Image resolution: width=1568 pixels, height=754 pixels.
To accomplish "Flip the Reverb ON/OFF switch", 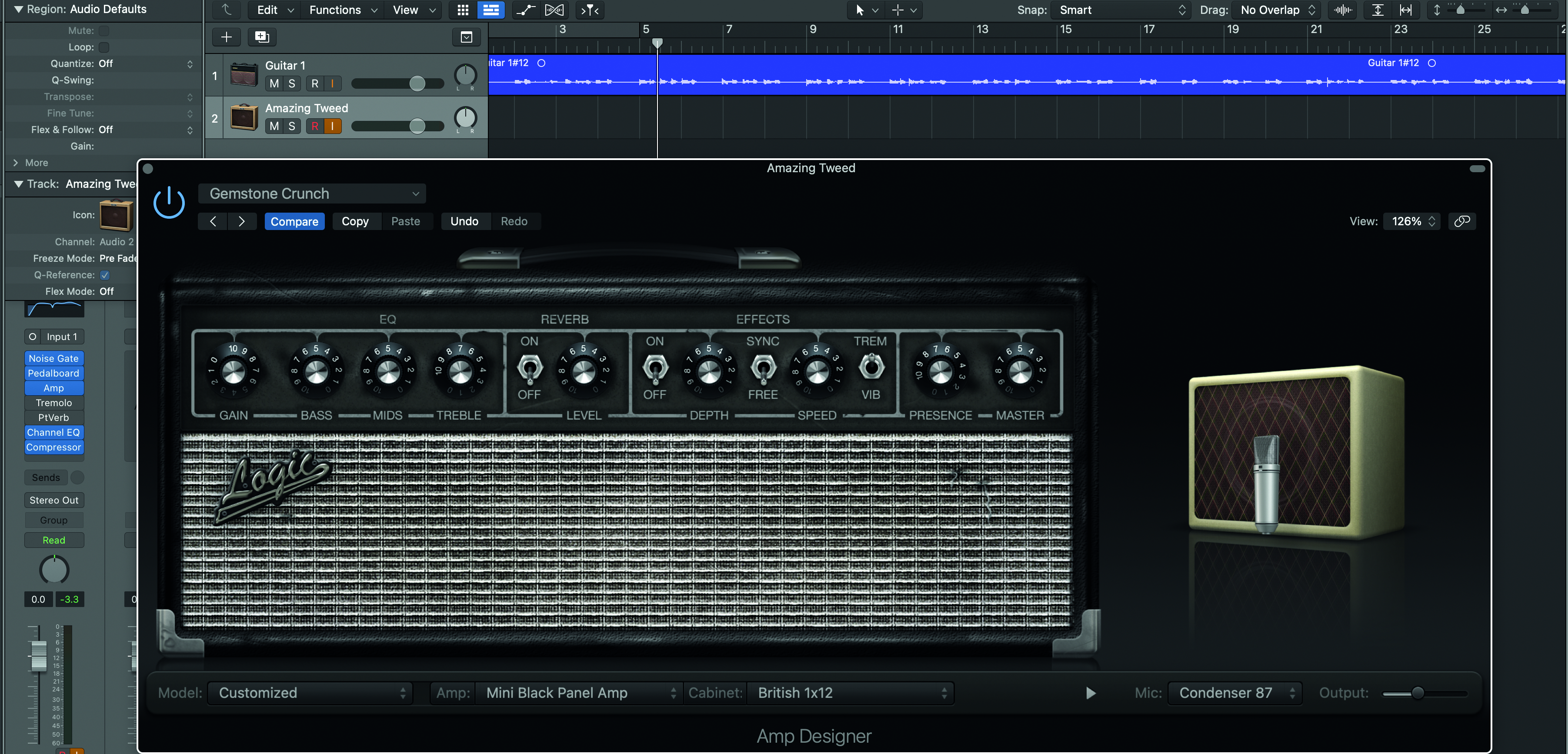I will pos(530,368).
